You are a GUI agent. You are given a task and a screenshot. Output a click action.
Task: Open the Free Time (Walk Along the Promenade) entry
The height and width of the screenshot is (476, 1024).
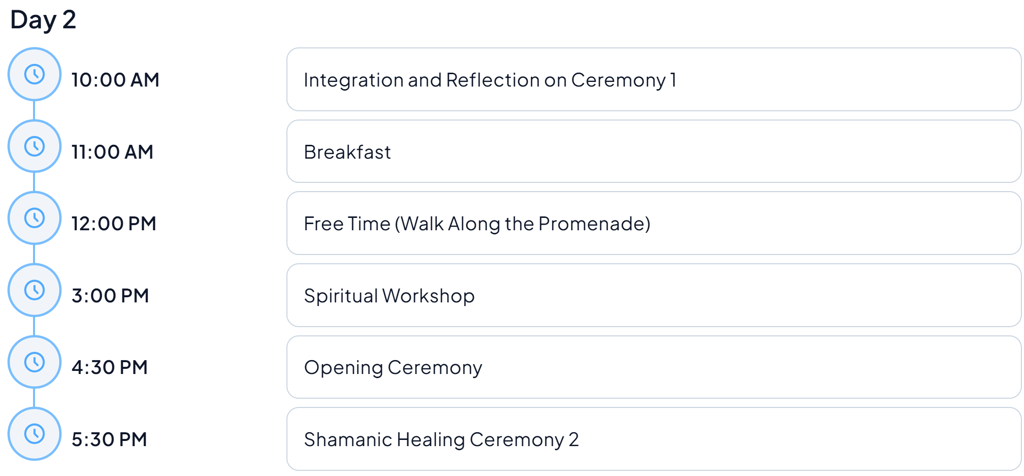click(x=653, y=224)
